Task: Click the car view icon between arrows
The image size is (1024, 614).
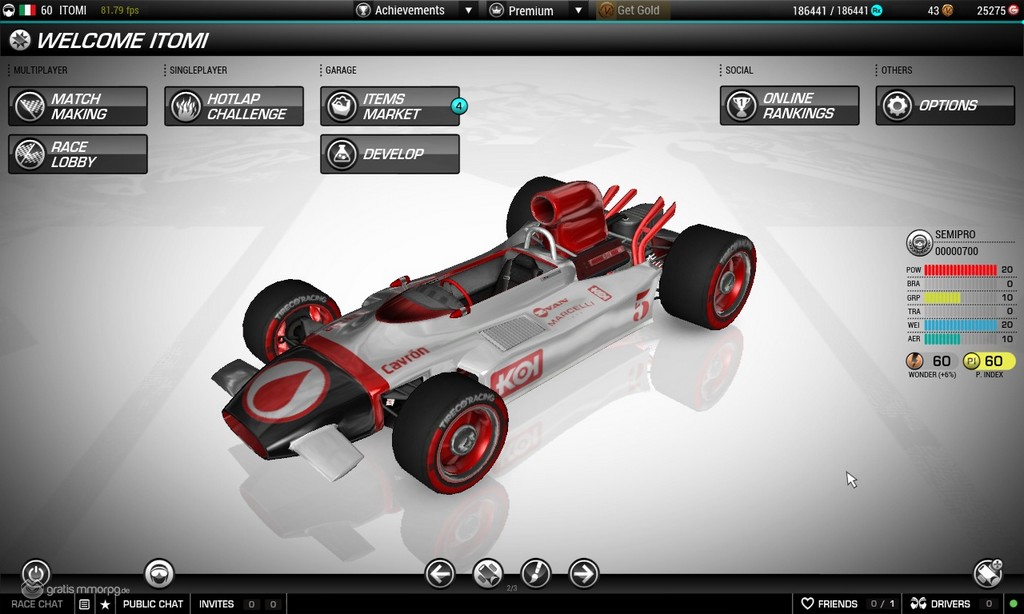Action: (x=487, y=573)
